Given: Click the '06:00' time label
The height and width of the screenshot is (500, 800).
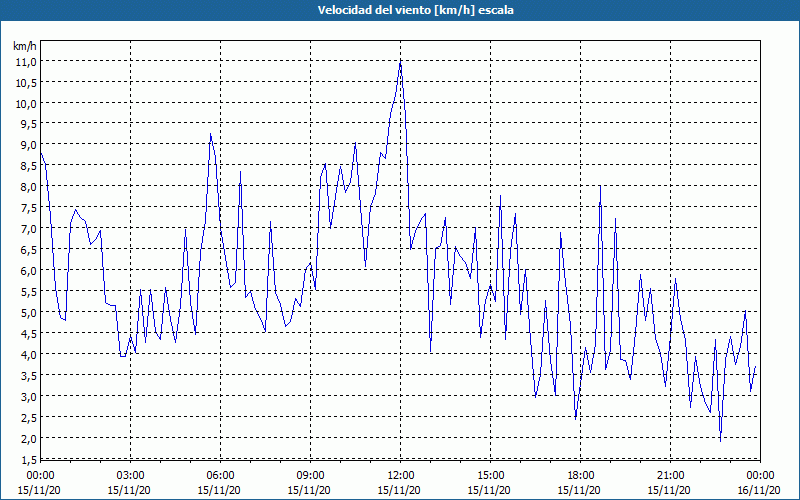Looking at the screenshot, I should [220, 476].
